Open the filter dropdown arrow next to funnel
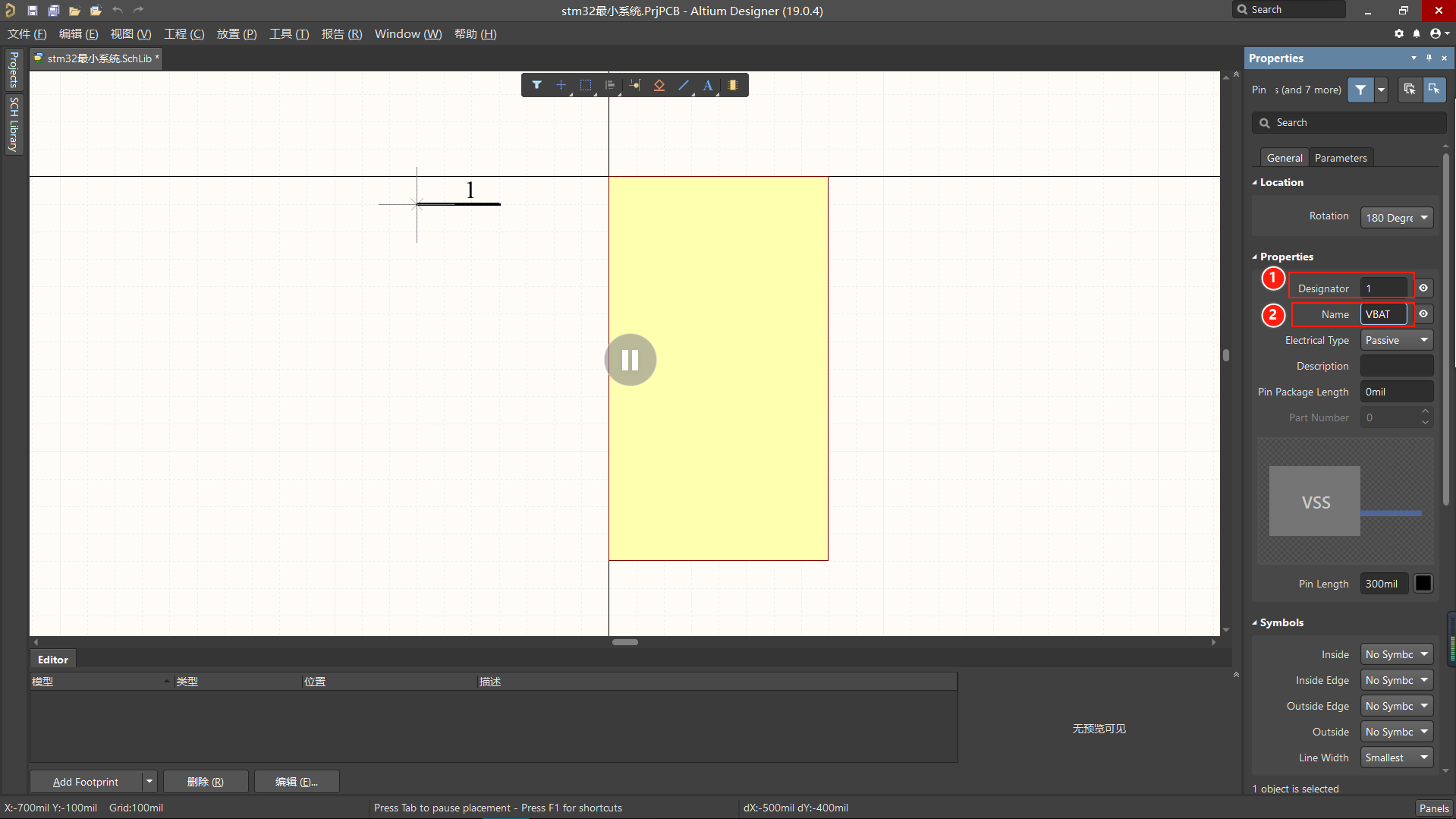 (x=1381, y=90)
